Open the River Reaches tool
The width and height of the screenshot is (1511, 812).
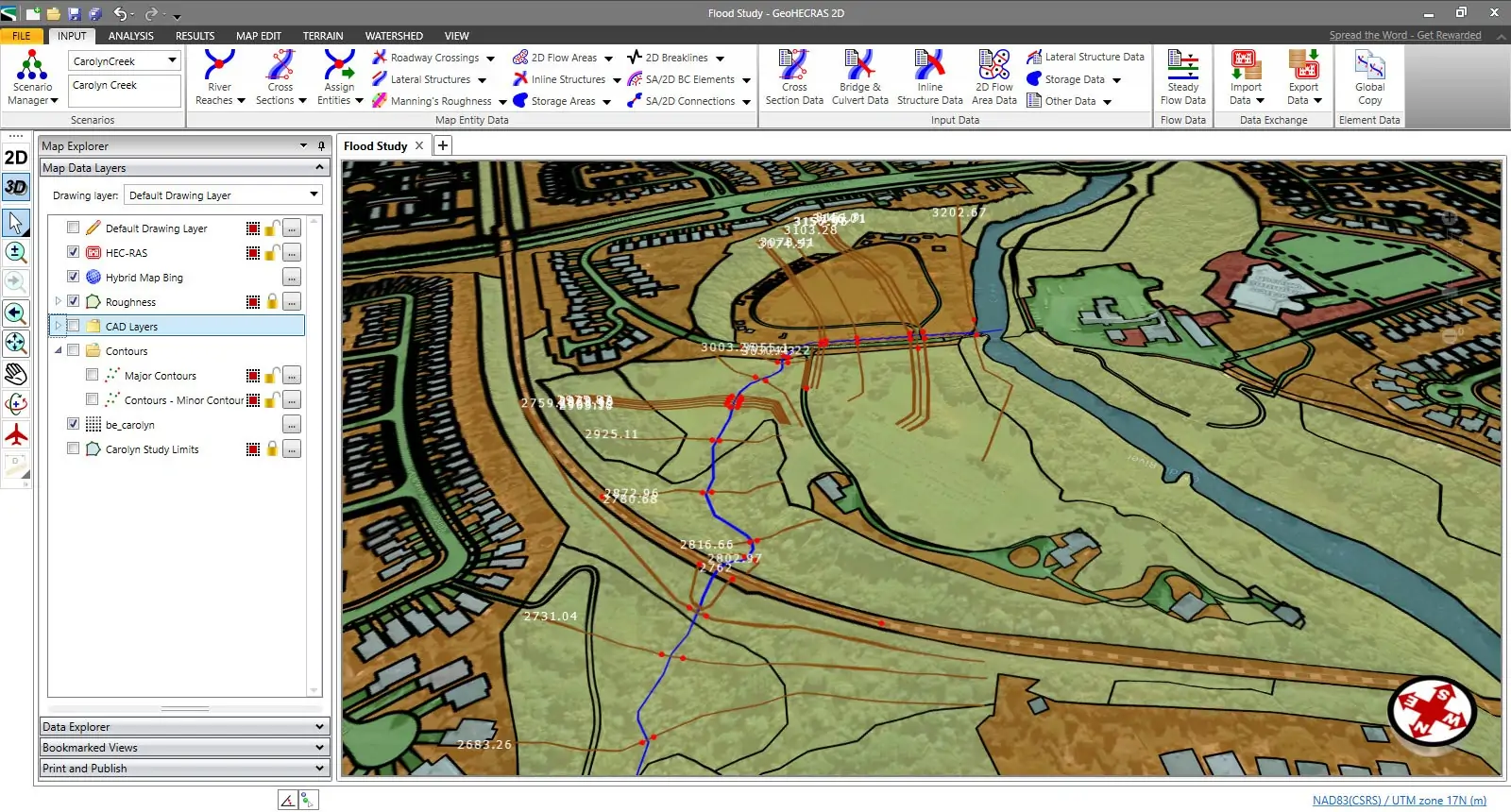click(x=219, y=76)
